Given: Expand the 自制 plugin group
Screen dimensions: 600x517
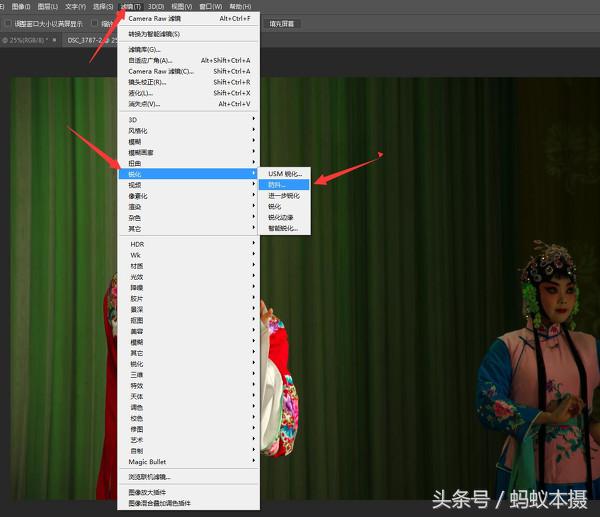Looking at the screenshot, I should point(189,451).
